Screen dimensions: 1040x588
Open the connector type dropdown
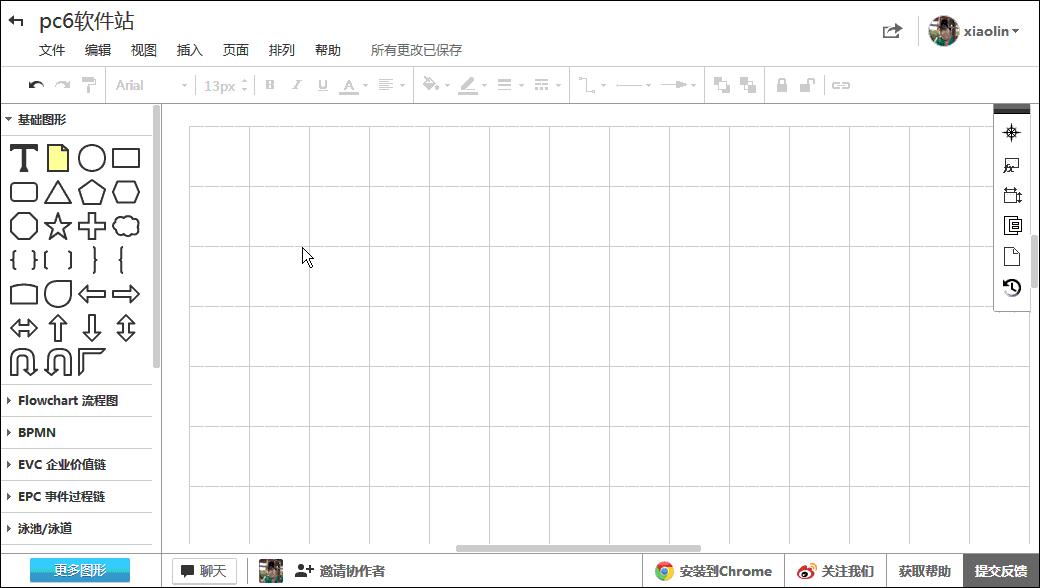coord(592,85)
